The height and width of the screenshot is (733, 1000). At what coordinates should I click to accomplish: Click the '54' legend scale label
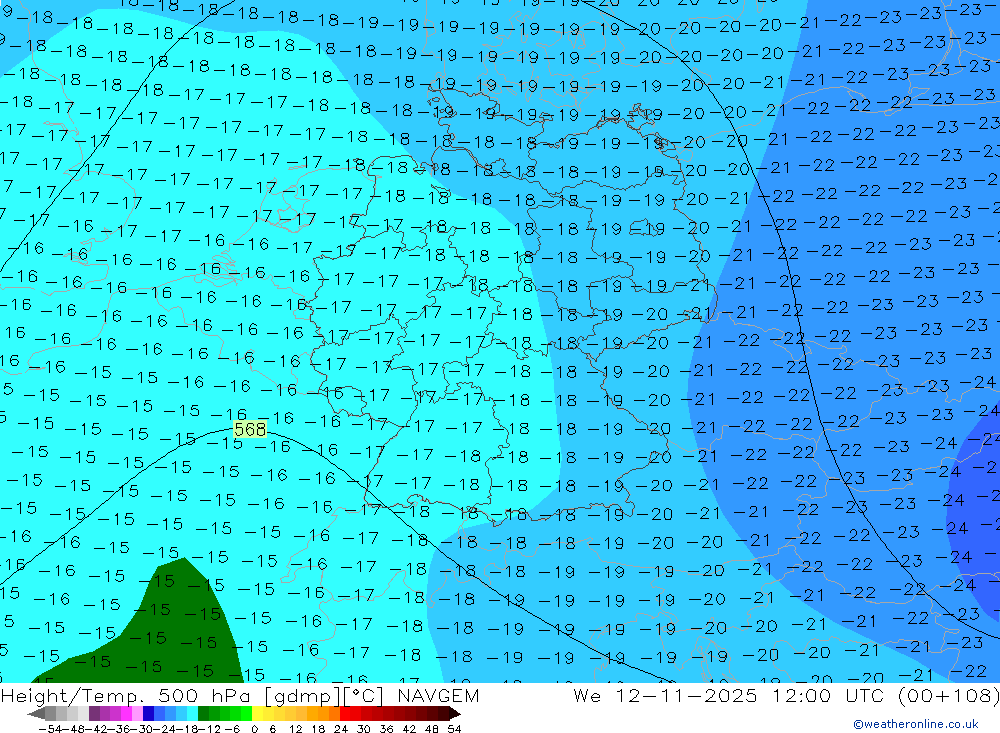pos(454,729)
